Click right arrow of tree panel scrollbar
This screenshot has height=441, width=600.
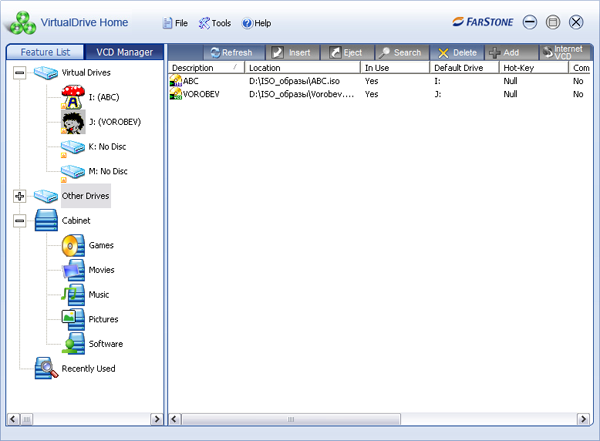157,419
